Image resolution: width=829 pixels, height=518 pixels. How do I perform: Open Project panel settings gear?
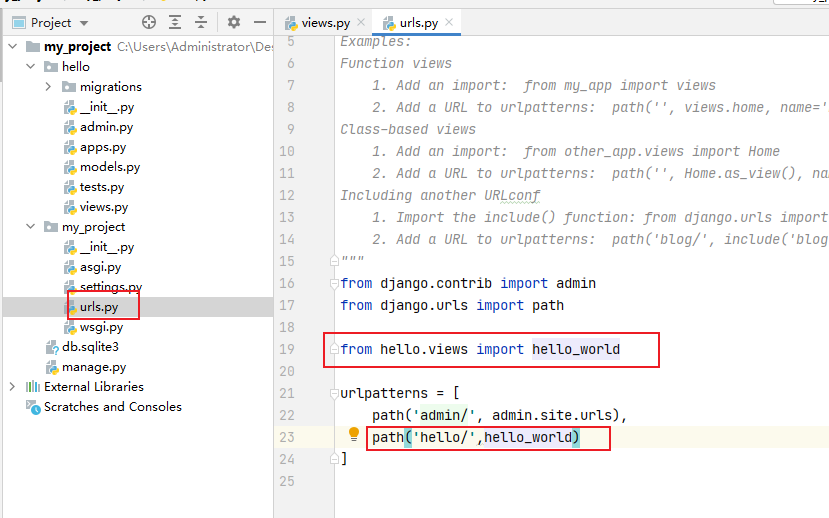[234, 22]
